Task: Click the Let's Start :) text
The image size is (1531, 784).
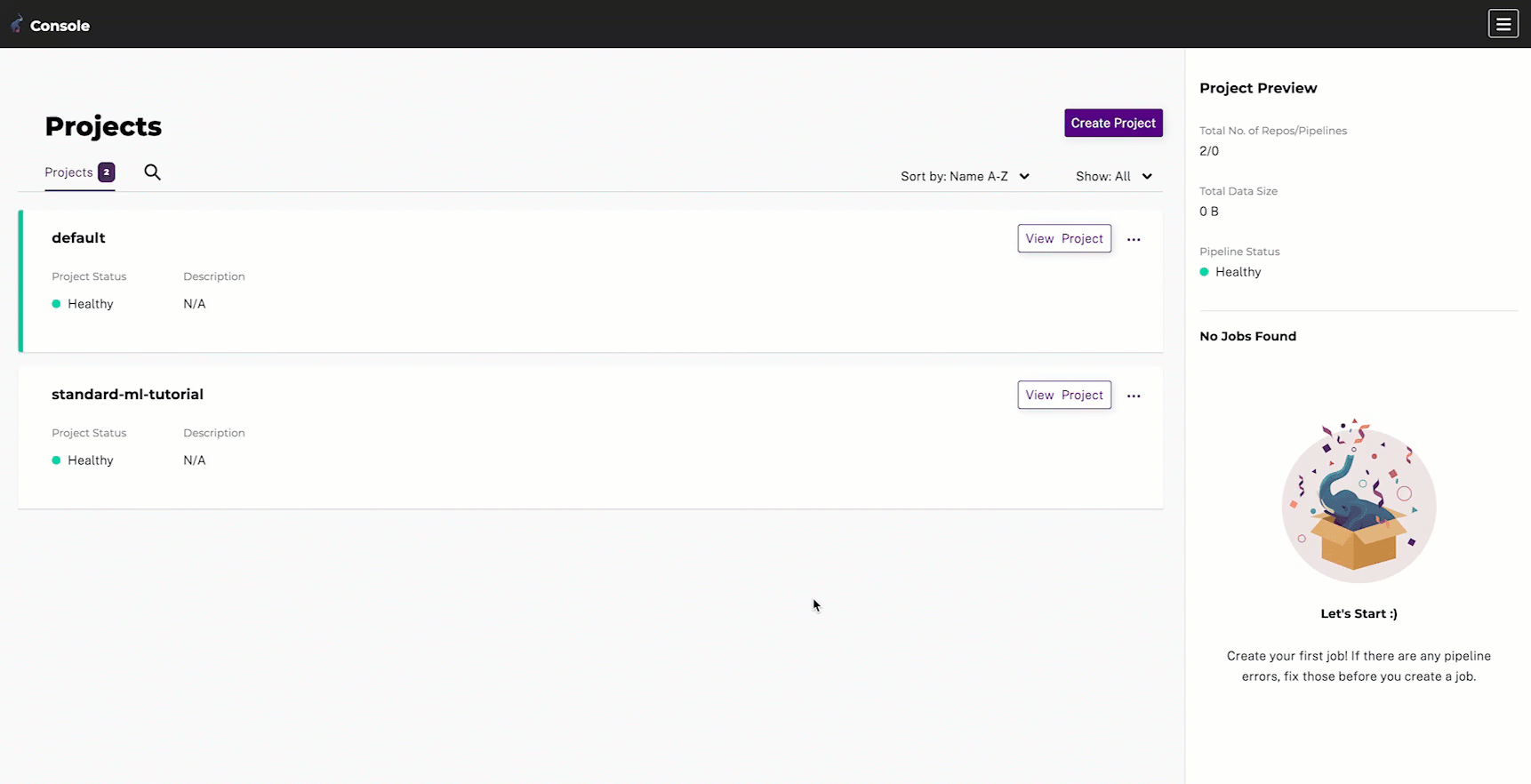Action: pyautogui.click(x=1359, y=613)
